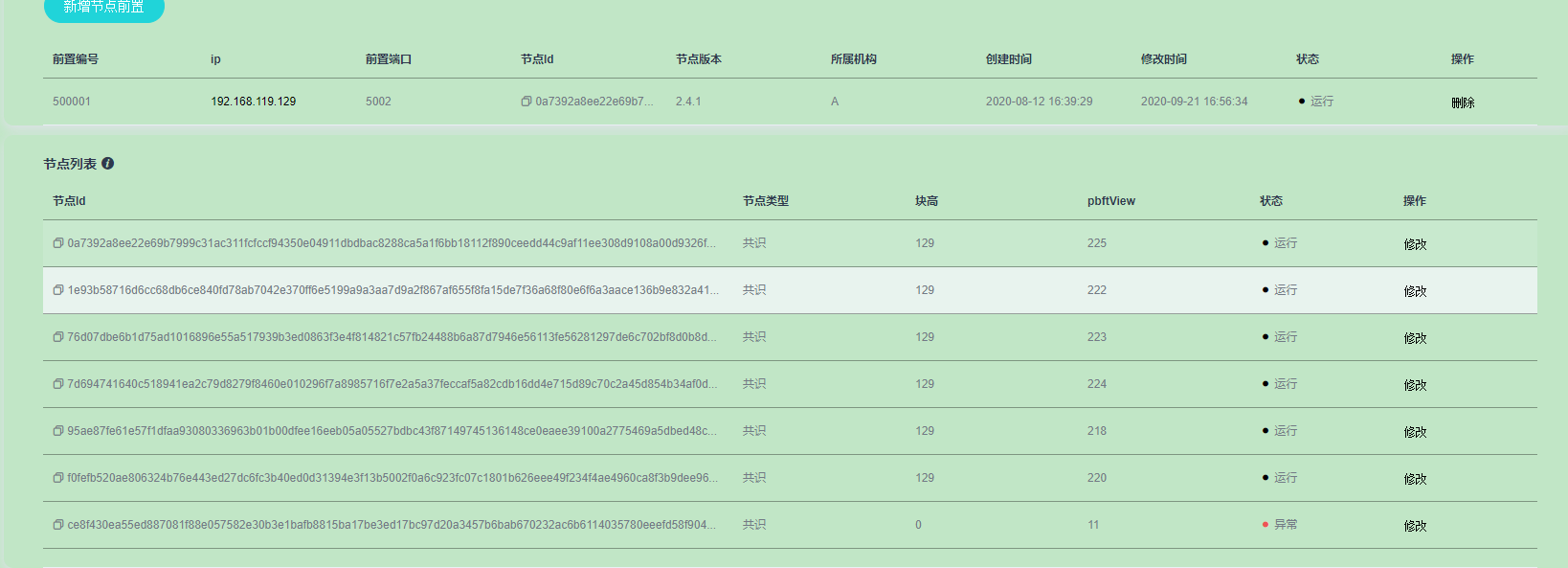Viewport: 1568px width, 568px height.
Task: Select creation time 2020-08-12 16:39:29
Action: tap(1040, 102)
